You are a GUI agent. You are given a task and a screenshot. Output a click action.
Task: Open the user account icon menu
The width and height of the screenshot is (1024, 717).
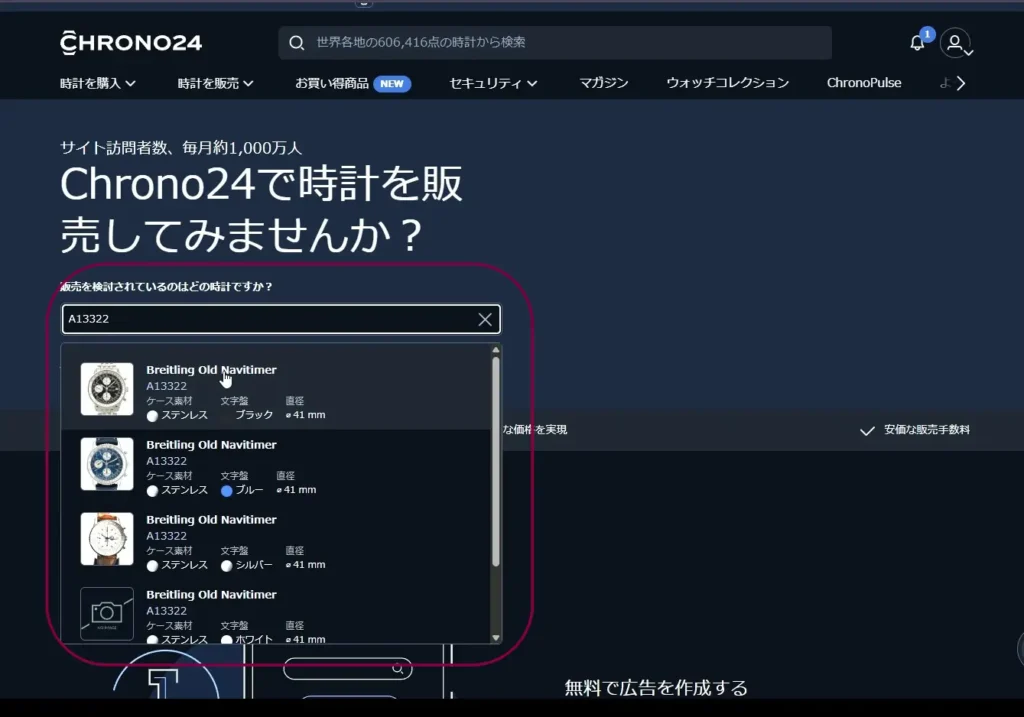pos(956,43)
